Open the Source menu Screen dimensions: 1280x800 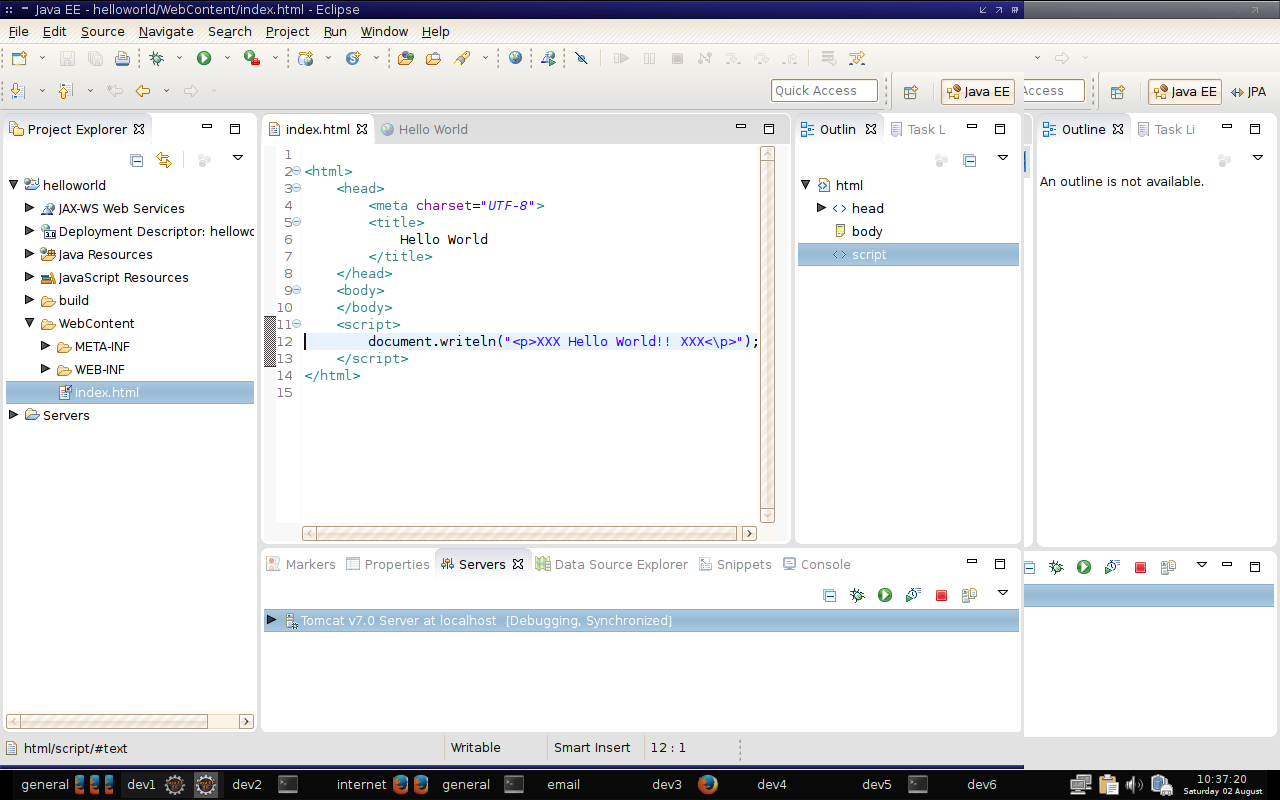point(102,31)
